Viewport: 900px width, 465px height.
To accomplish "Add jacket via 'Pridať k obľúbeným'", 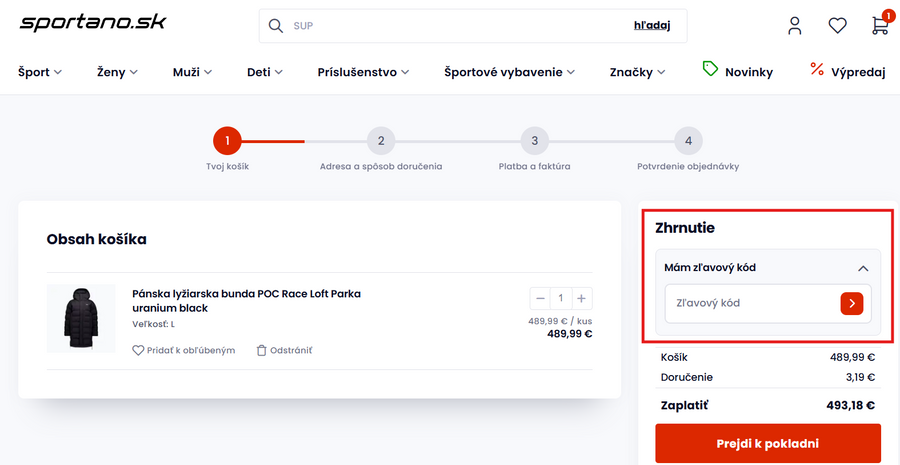I will pos(184,350).
